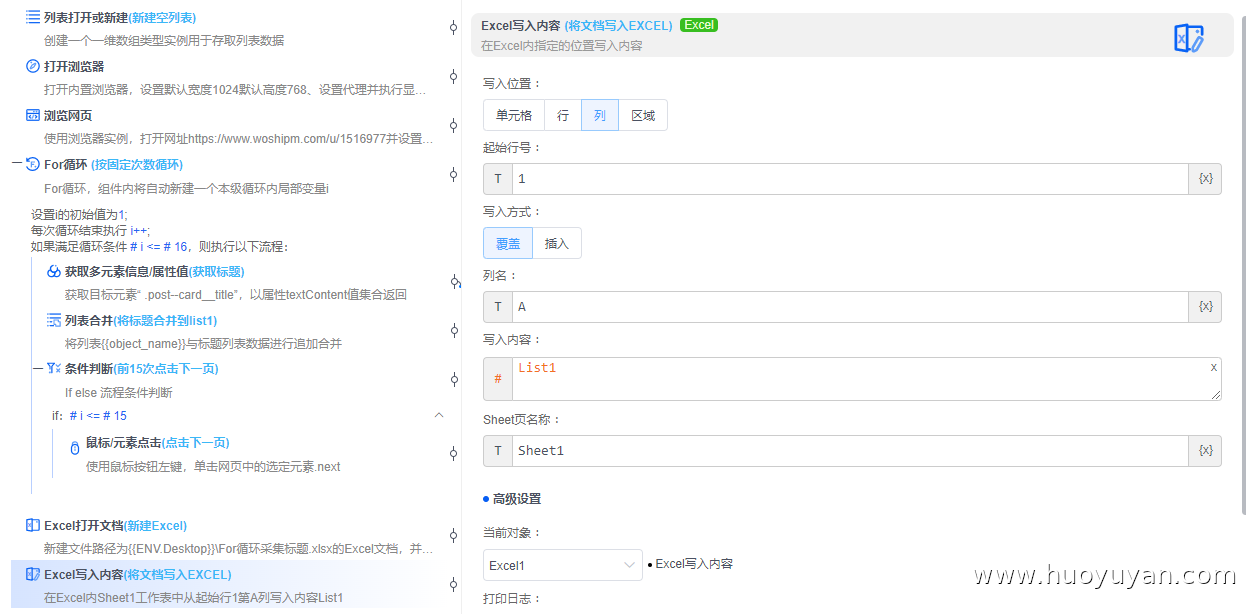Screen dimensions: 1246x614
Task: Select the 列表合并 step
Action: pyautogui.click(x=238, y=331)
